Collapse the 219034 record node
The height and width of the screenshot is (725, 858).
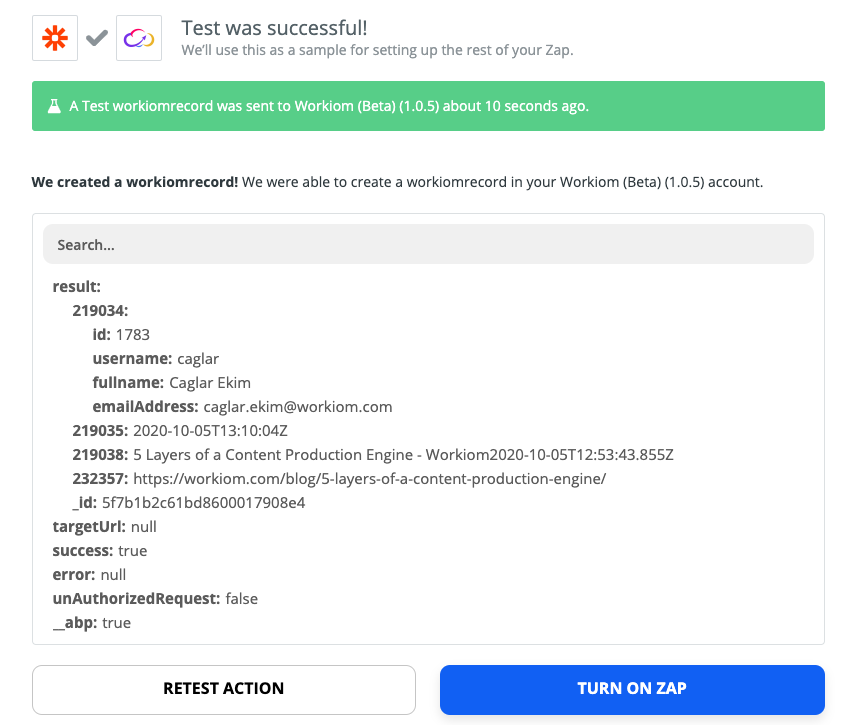point(100,310)
